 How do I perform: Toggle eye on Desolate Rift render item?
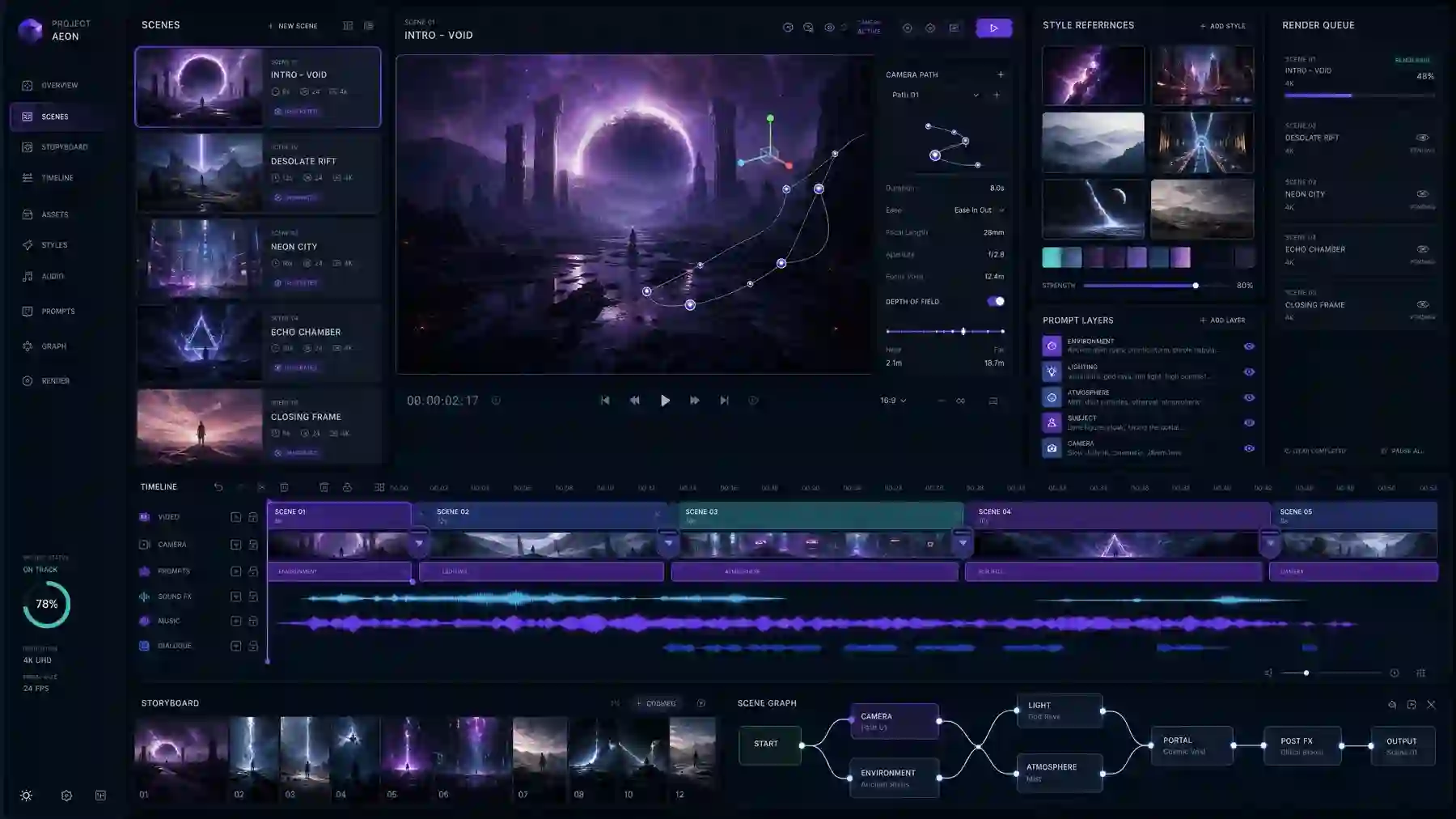[1422, 138]
